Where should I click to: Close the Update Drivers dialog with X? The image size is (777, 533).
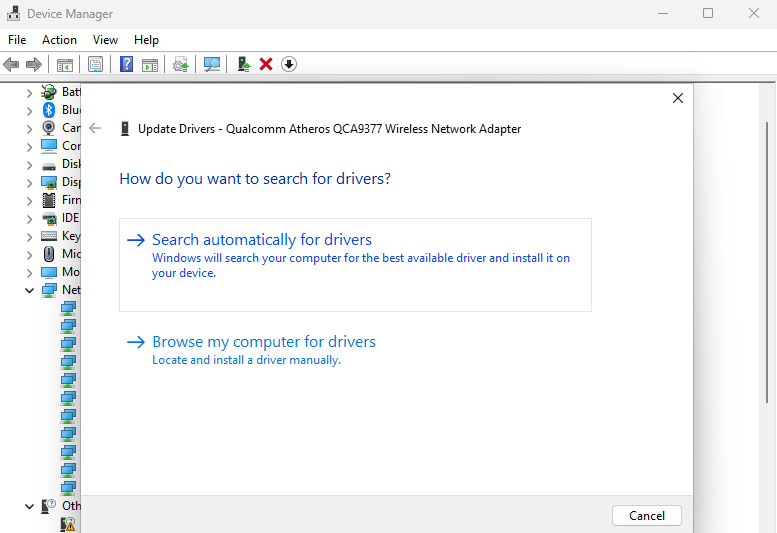[678, 98]
